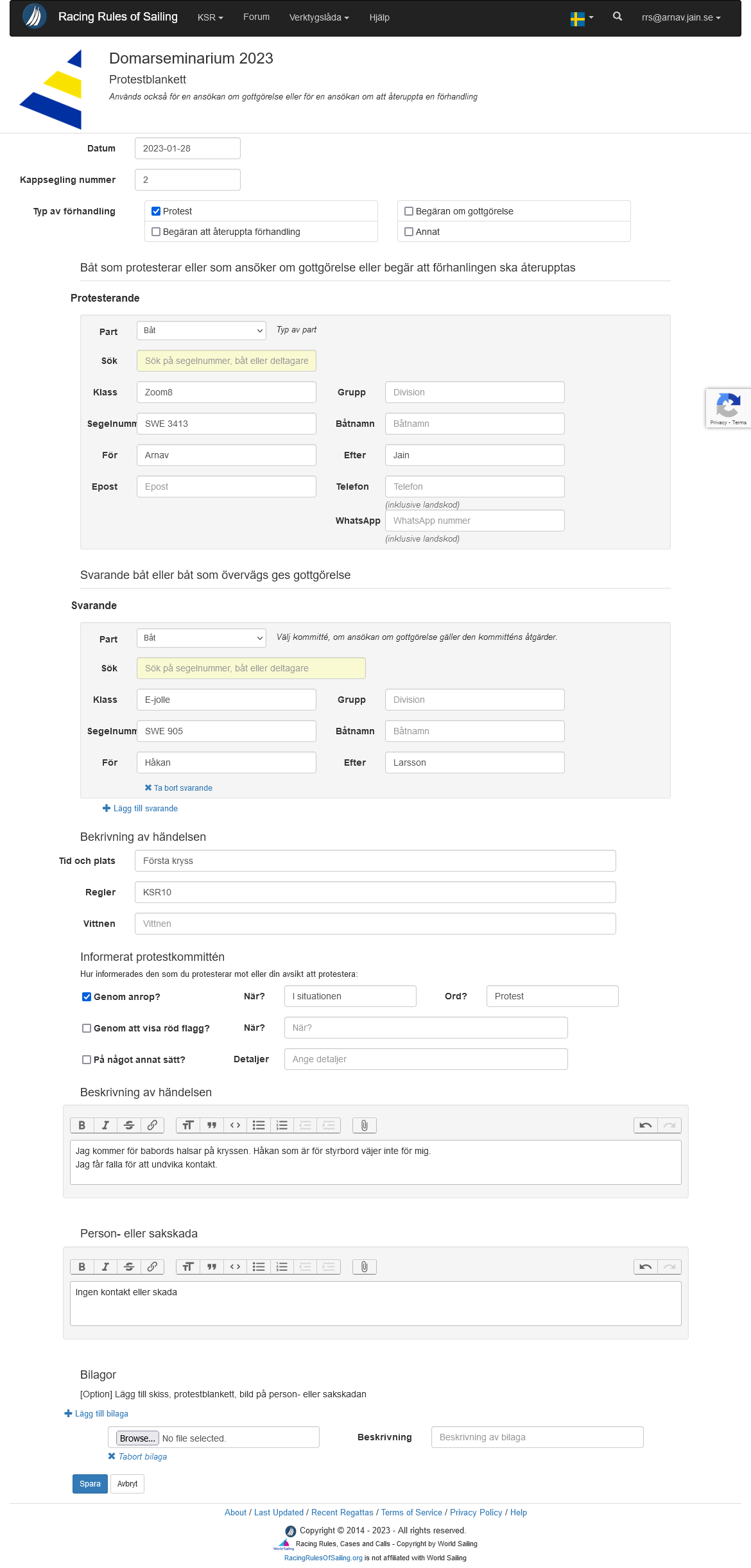Click the Vittnen input field

click(375, 924)
